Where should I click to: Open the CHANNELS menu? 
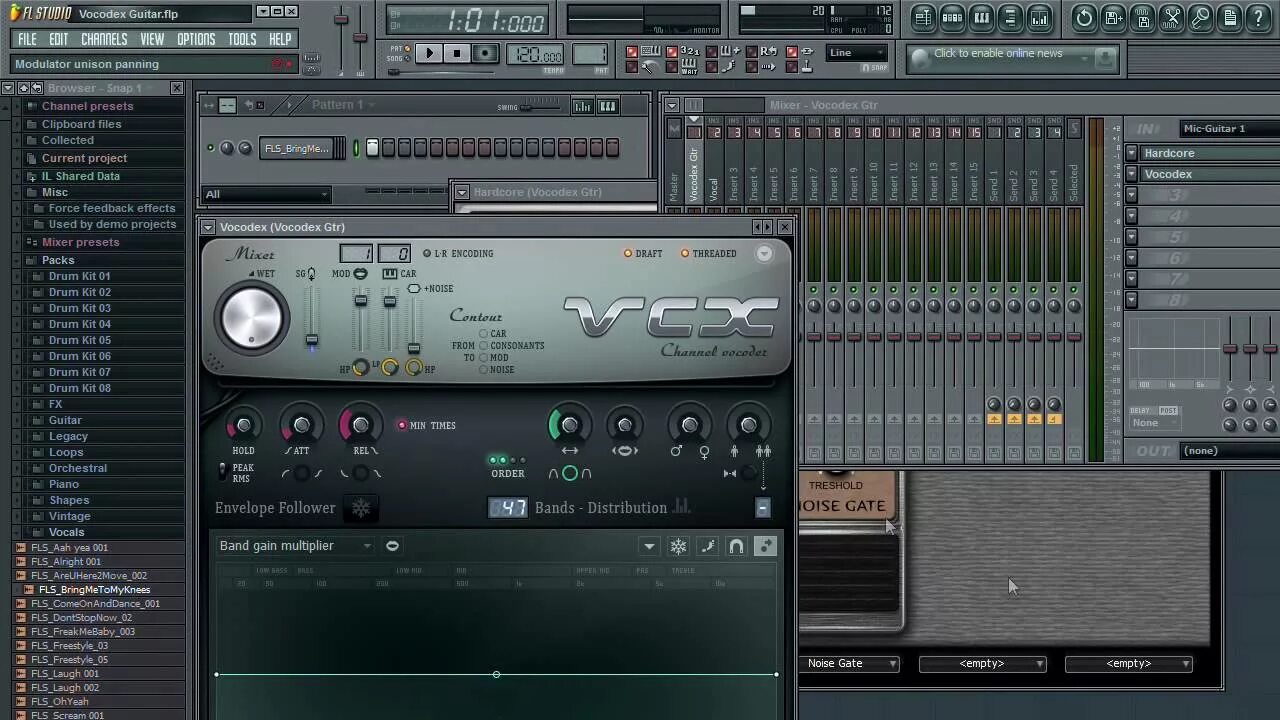104,40
